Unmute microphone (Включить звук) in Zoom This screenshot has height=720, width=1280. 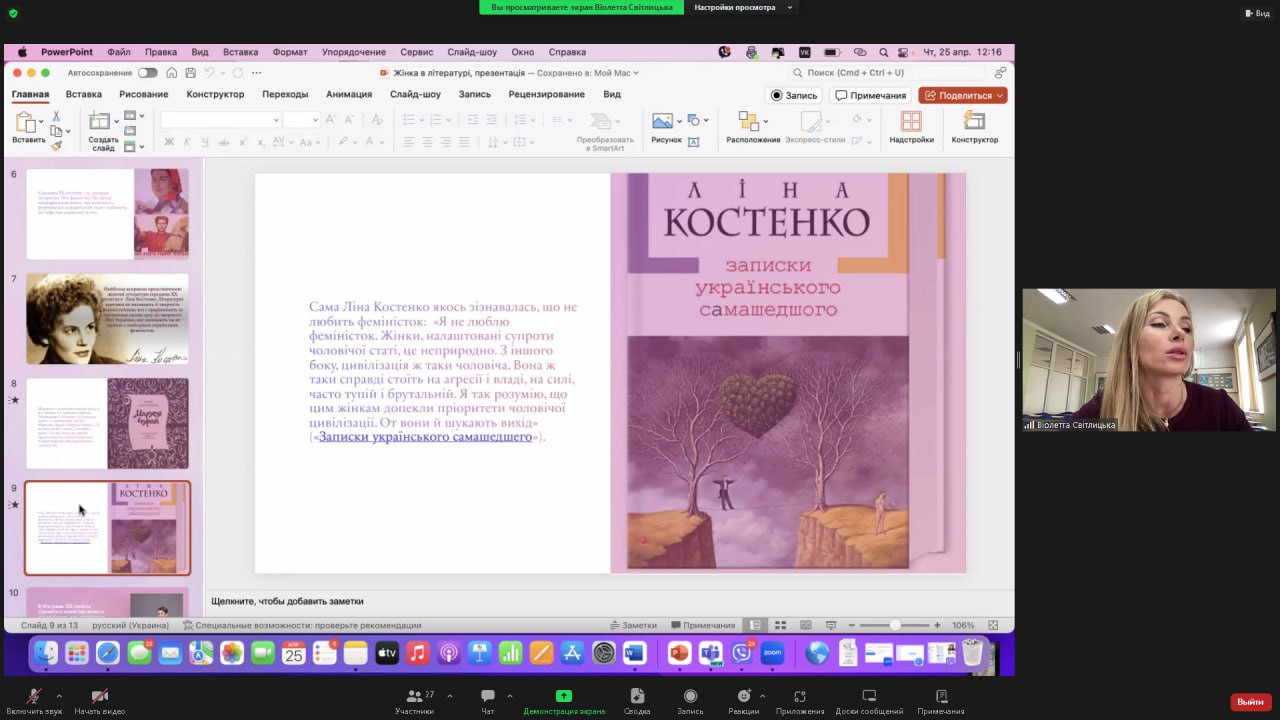(x=33, y=696)
